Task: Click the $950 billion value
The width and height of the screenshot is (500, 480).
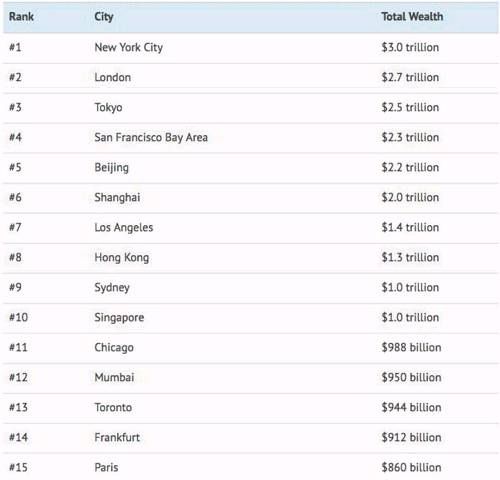Action: [411, 377]
